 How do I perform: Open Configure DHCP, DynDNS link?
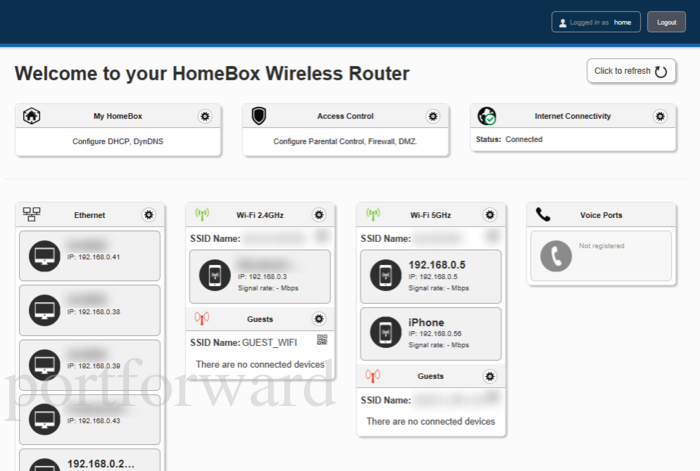(x=118, y=141)
